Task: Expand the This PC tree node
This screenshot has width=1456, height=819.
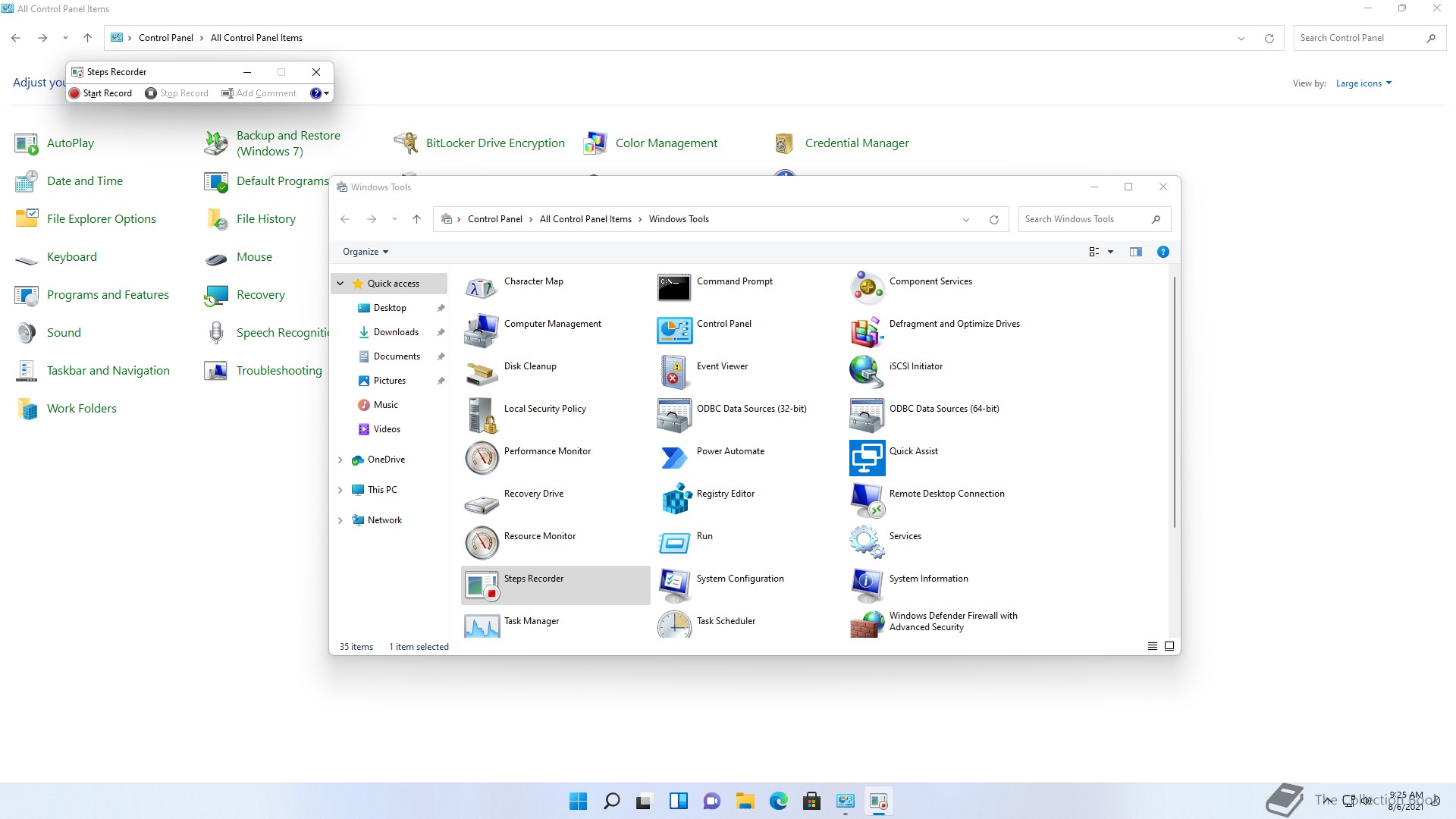Action: 340,490
